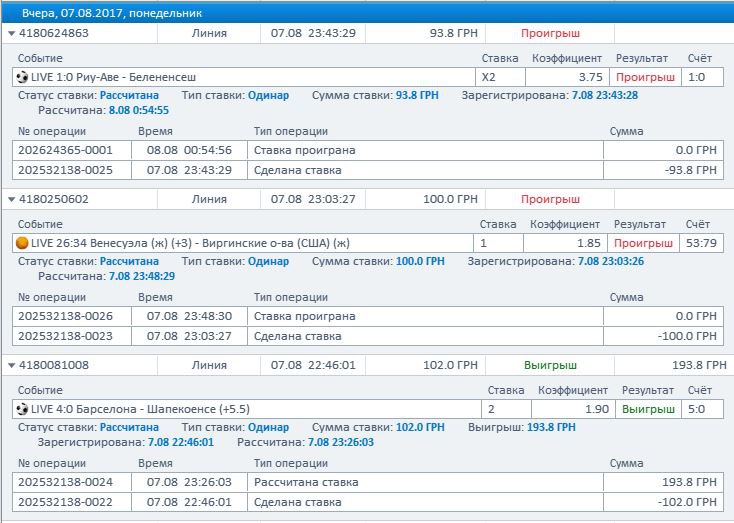Image resolution: width=734 pixels, height=523 pixels.
Task: Click the Сумма column header in first operations table
Action: (x=627, y=131)
